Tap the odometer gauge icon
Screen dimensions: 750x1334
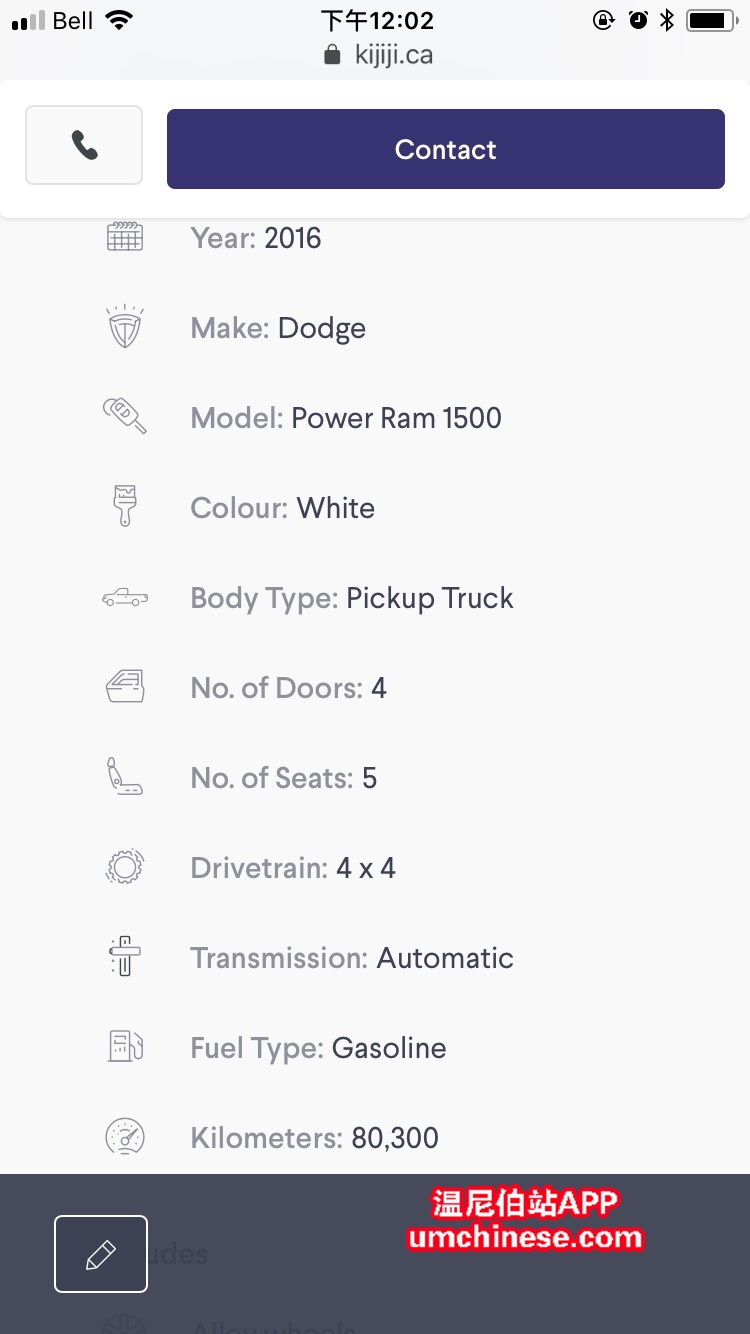click(125, 1137)
